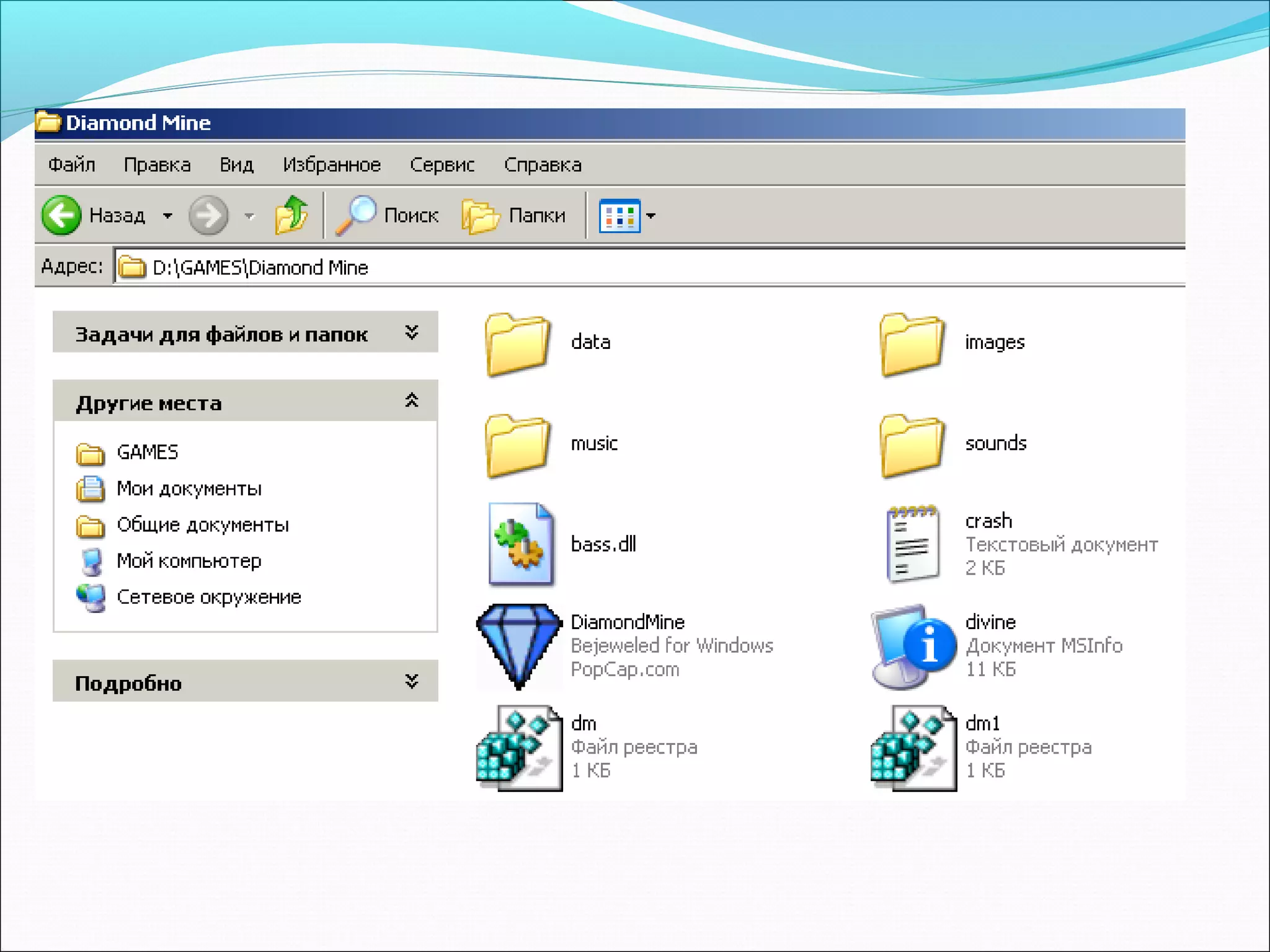Screen dimensions: 1270x952
Task: Collapse the Другие места panel
Action: pos(412,401)
